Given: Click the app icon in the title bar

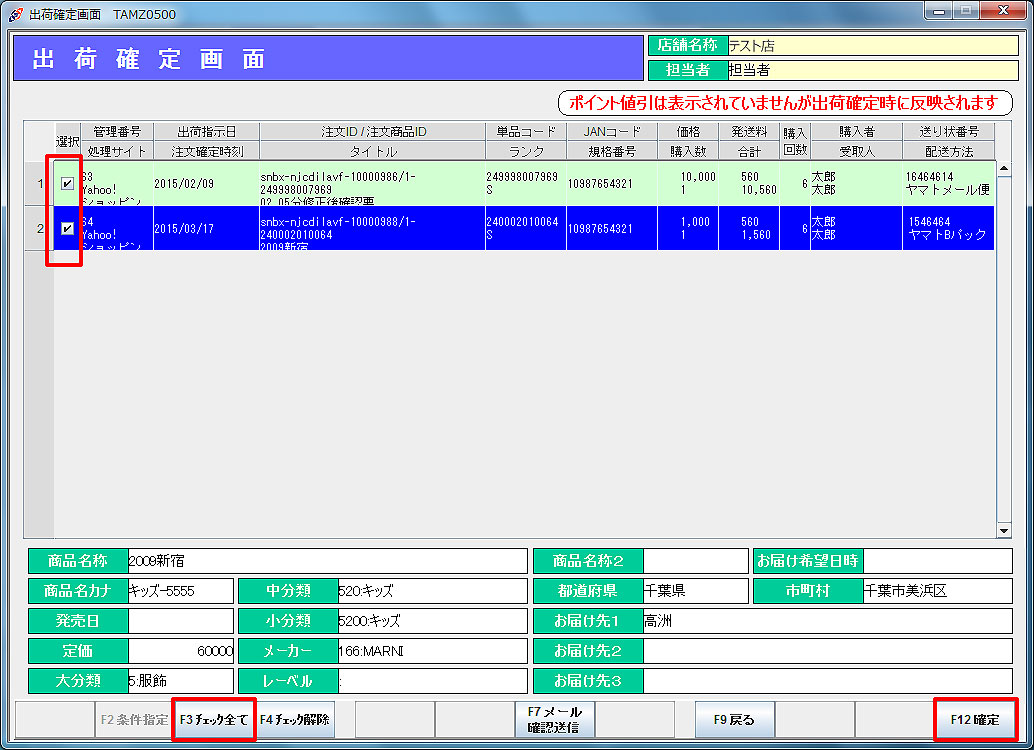Looking at the screenshot, I should [x=15, y=15].
